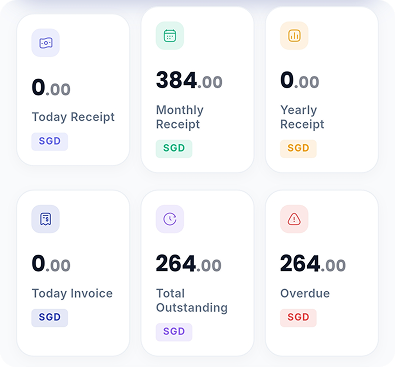Open the Monthly Receipt label
This screenshot has height=367, width=395.
pyautogui.click(x=180, y=117)
